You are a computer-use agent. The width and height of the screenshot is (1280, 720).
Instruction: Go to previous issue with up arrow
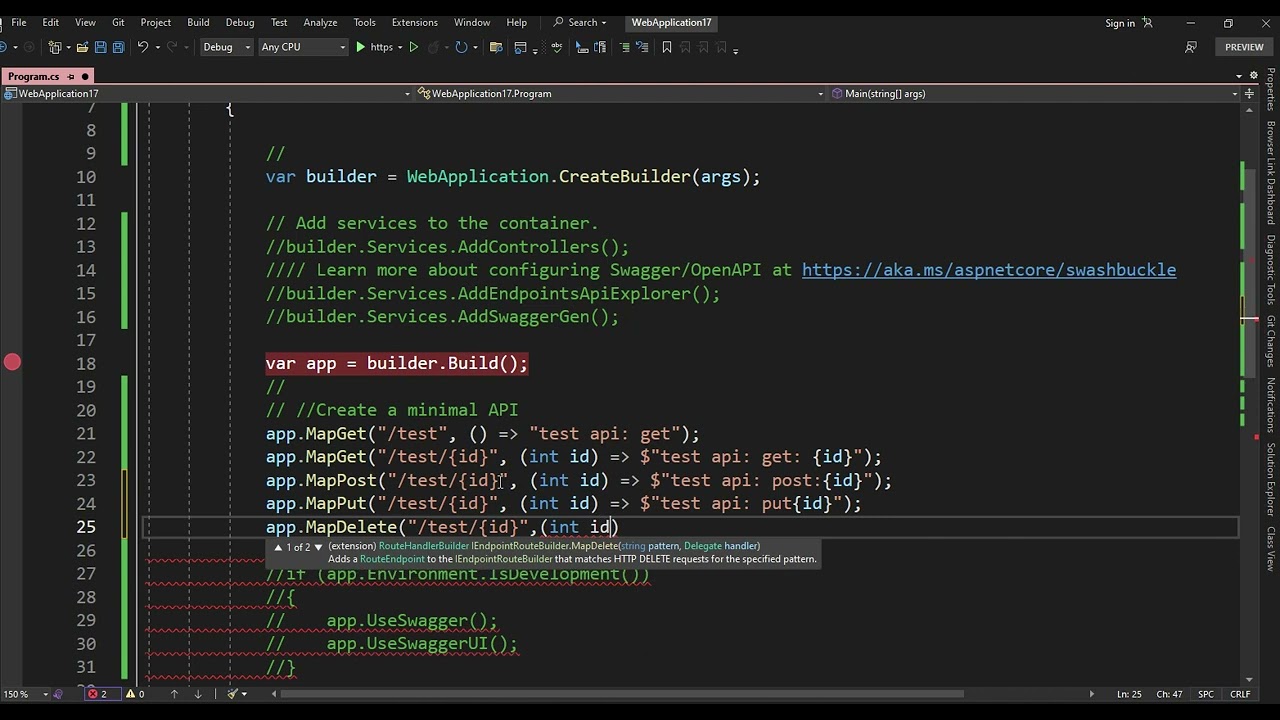click(174, 694)
